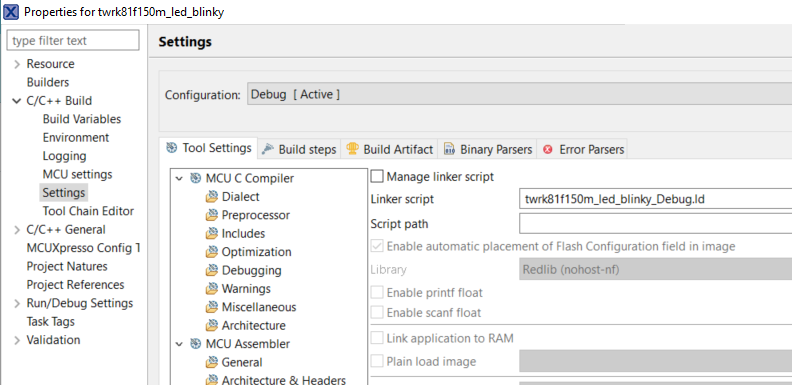Select Project References in the tree

coord(75,284)
